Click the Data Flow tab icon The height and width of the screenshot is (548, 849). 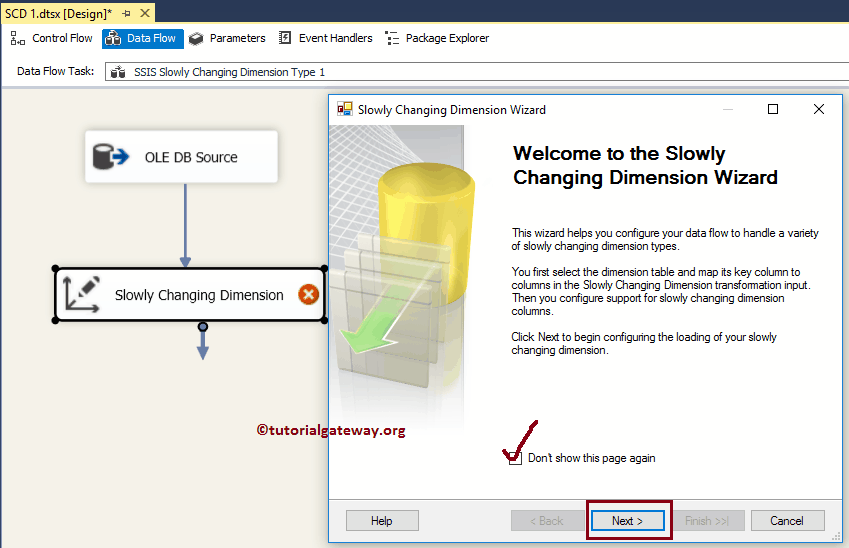click(x=113, y=38)
